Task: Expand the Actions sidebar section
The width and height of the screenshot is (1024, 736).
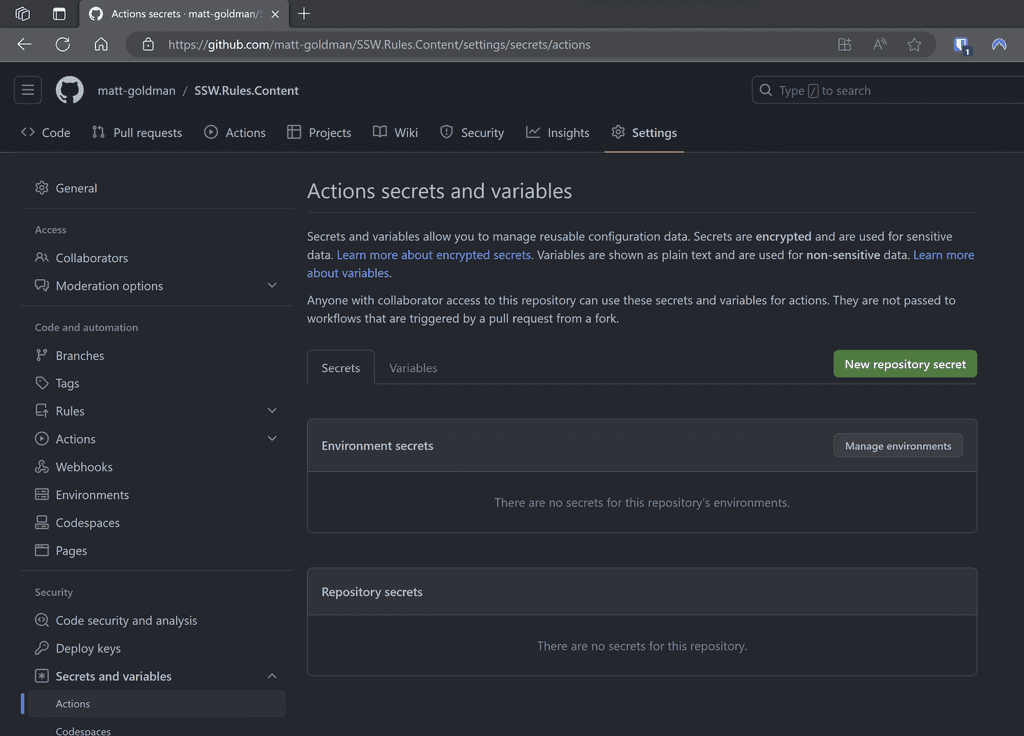Action: 272,439
